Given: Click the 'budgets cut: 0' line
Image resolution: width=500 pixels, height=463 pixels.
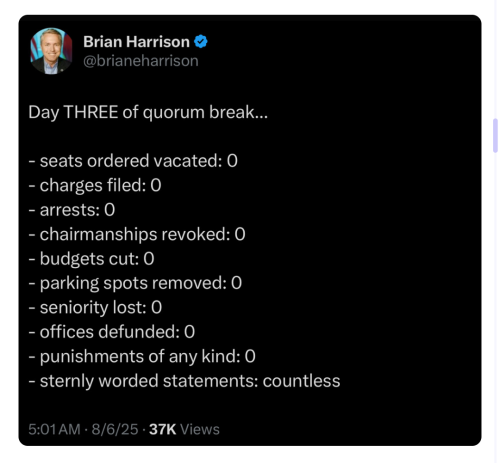Looking at the screenshot, I should point(91,259).
